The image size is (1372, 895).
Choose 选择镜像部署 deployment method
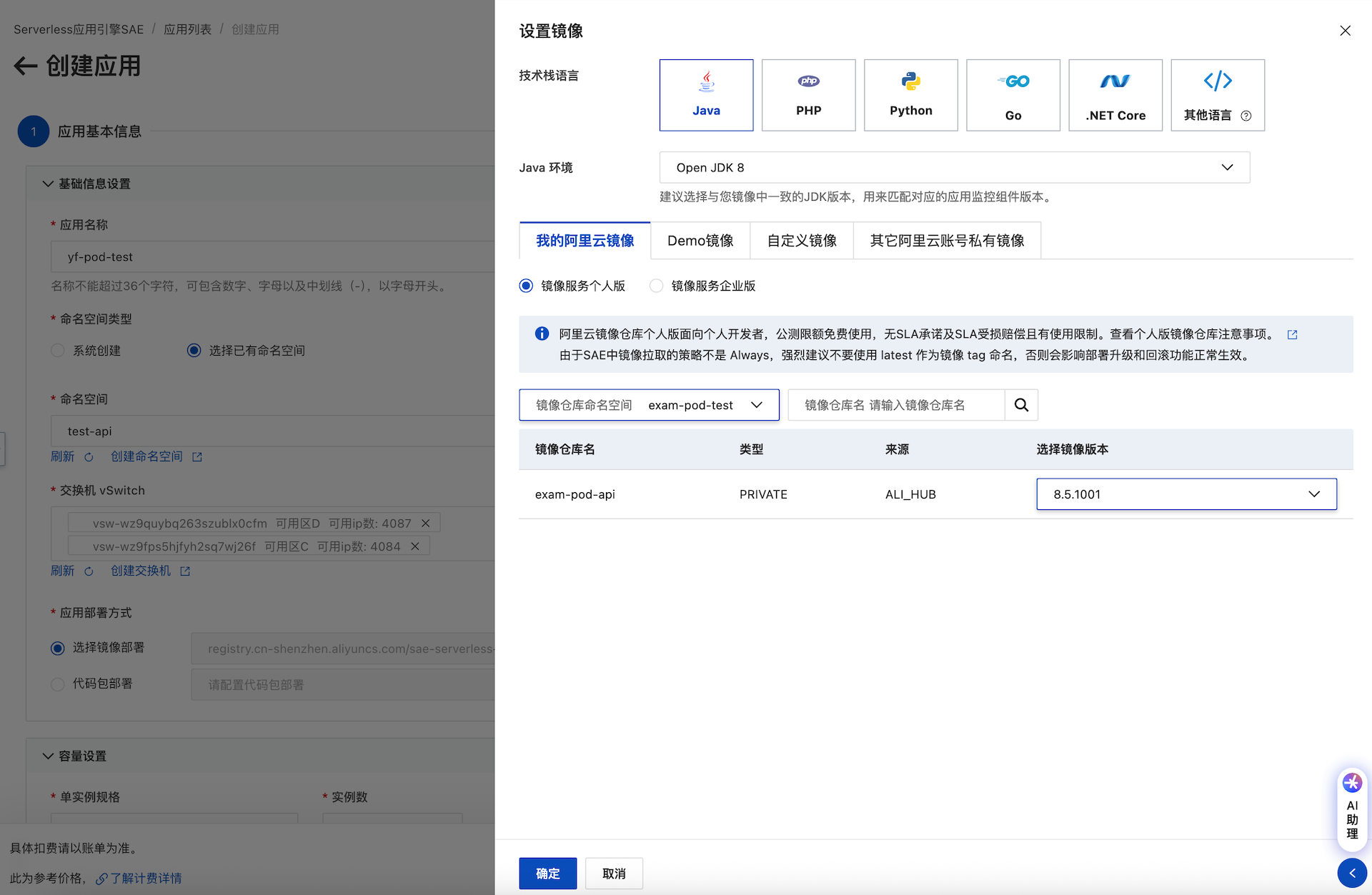[58, 648]
